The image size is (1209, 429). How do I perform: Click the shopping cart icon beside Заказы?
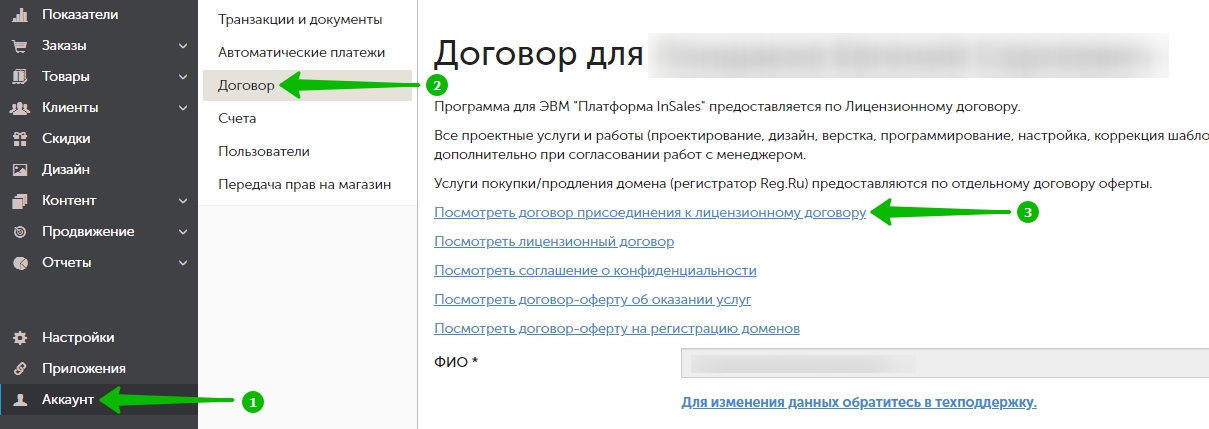pos(19,46)
